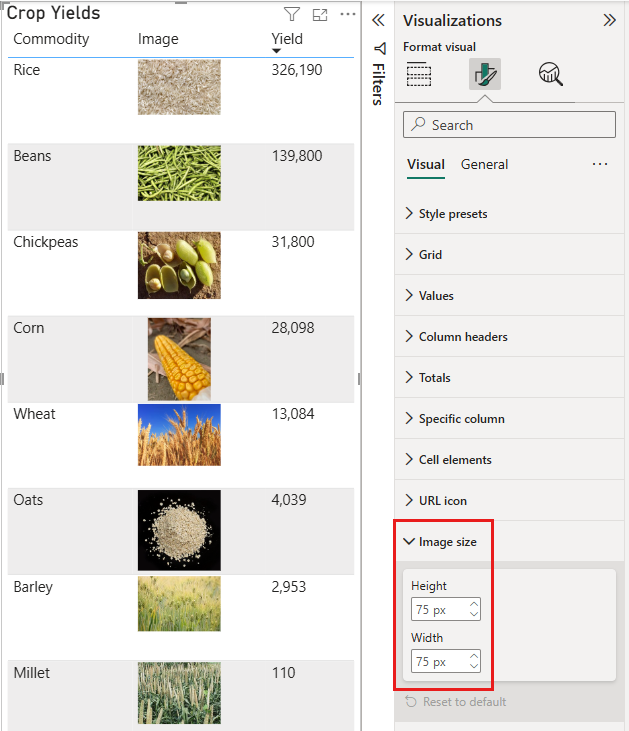Click the 13,084 yield value

coord(293,414)
